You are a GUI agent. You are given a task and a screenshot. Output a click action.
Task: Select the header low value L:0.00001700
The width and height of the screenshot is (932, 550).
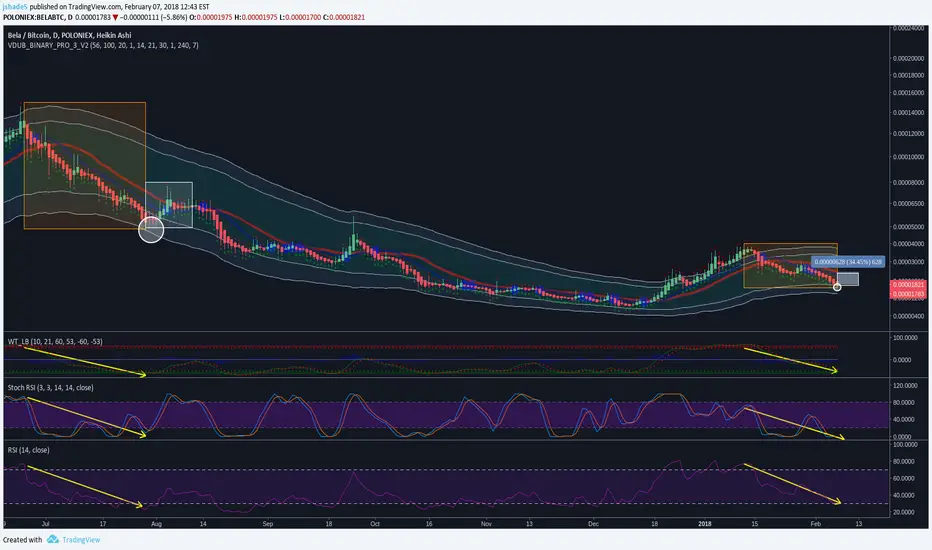(x=300, y=17)
